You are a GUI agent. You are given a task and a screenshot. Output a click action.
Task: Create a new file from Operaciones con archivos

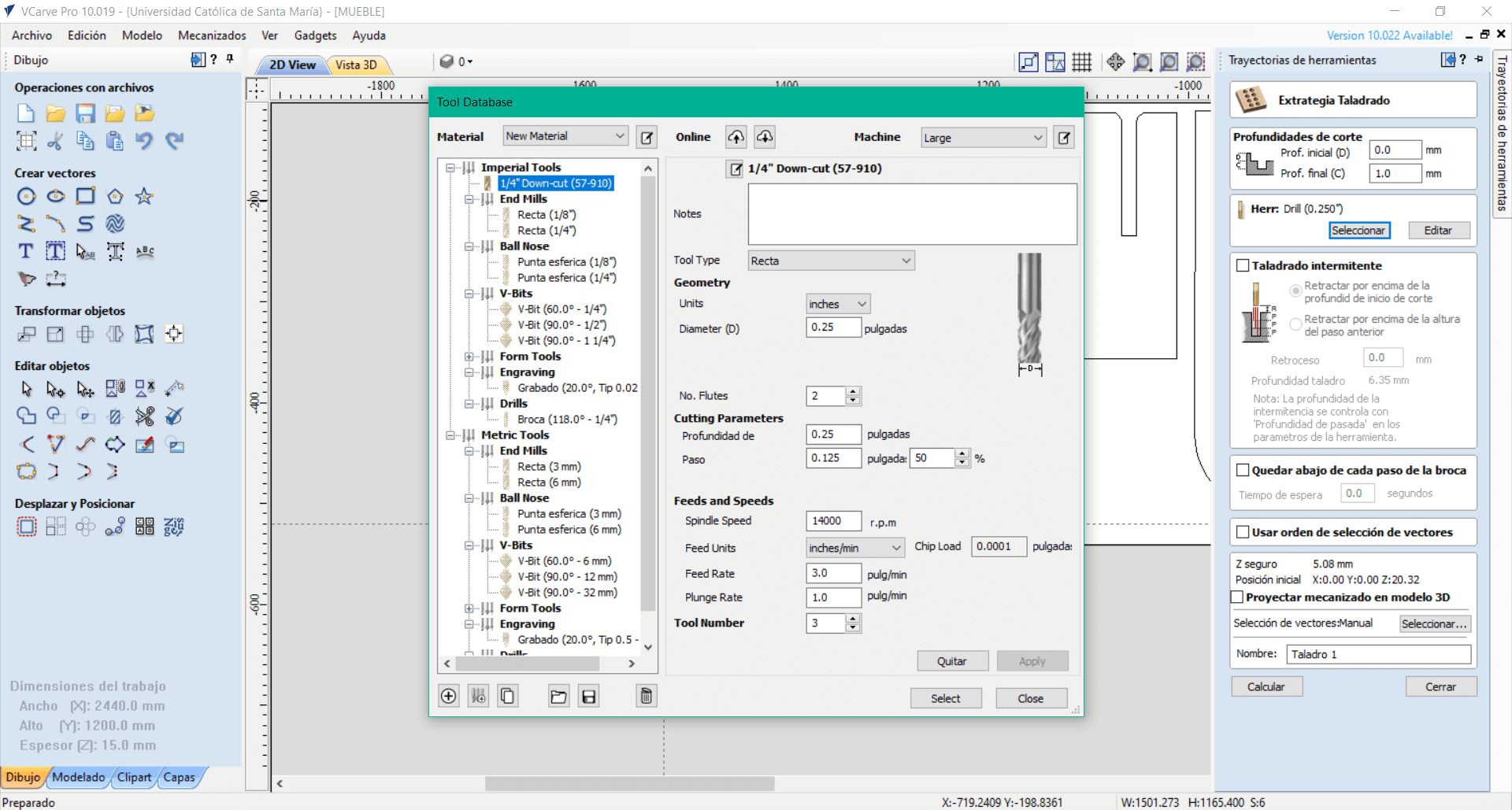(26, 113)
